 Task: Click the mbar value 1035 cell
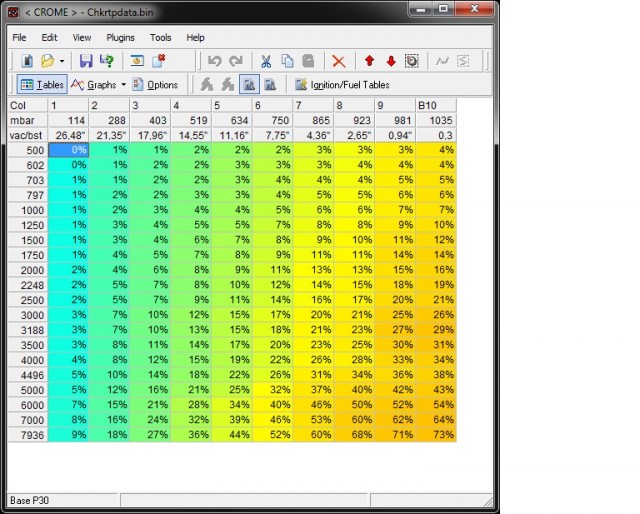[436, 120]
